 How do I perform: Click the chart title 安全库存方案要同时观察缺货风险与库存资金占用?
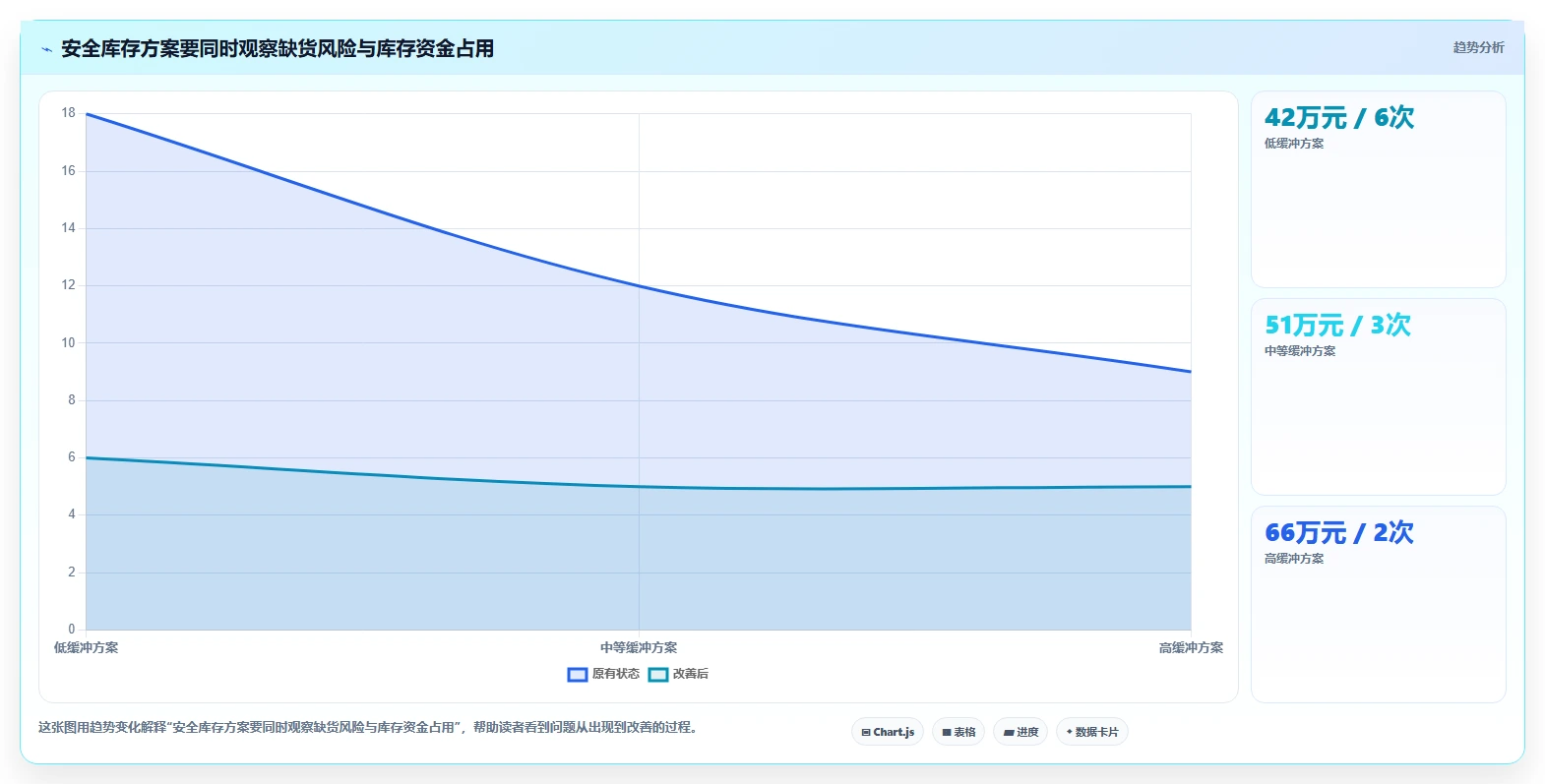pyautogui.click(x=278, y=49)
